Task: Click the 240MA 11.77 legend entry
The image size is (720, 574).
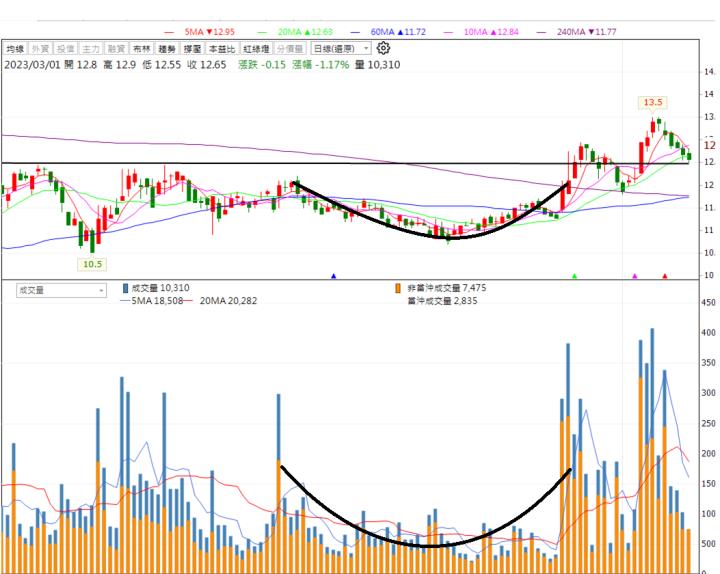Action: [577, 32]
